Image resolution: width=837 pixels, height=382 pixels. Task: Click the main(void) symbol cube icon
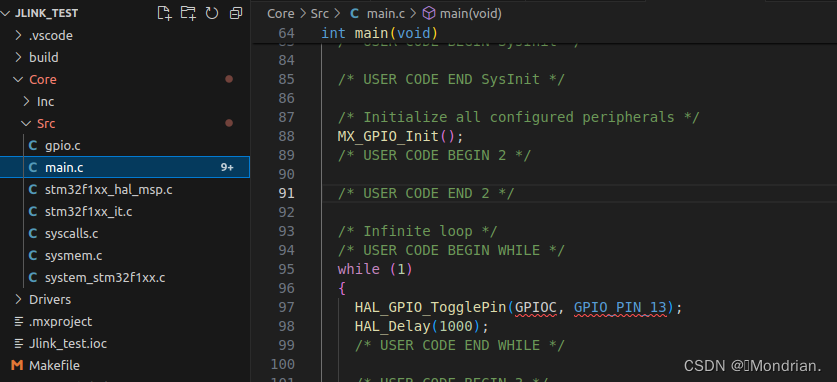click(x=429, y=13)
